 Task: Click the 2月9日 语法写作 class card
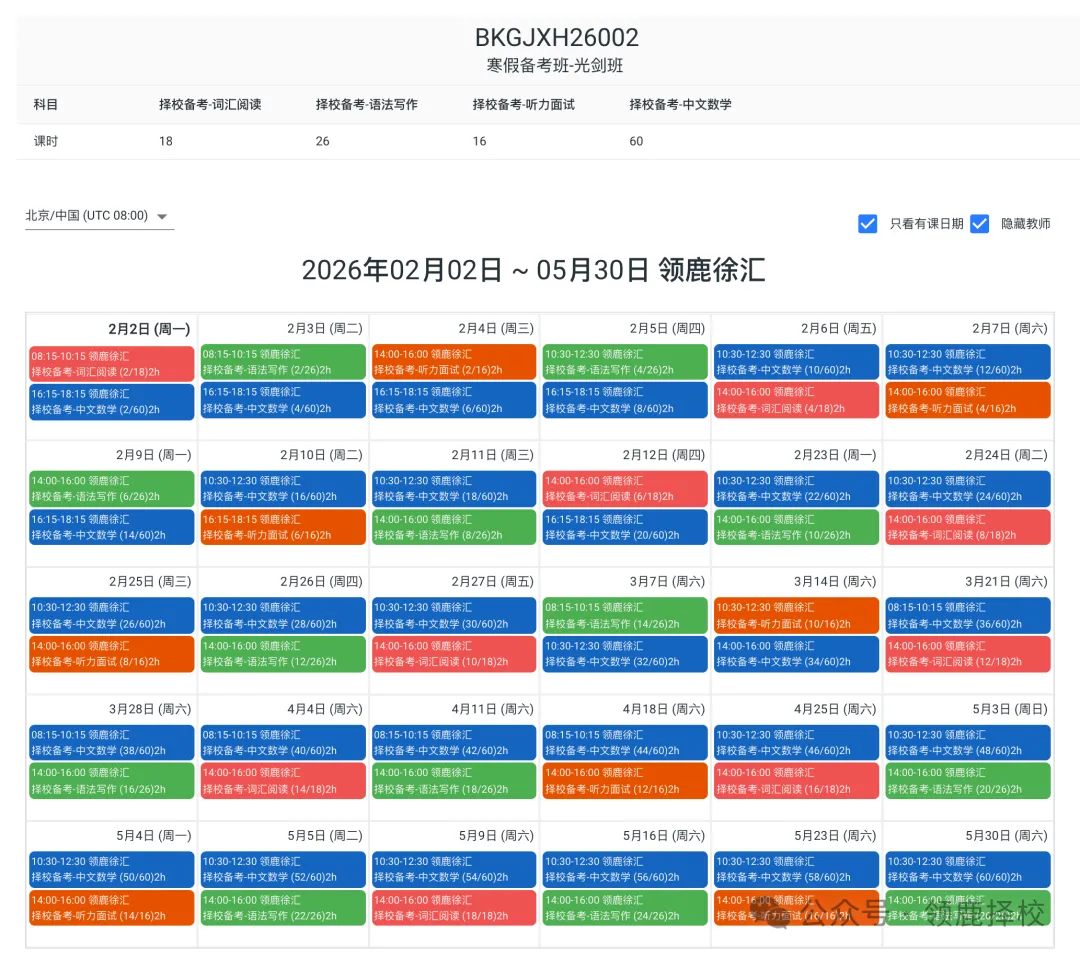tap(110, 488)
